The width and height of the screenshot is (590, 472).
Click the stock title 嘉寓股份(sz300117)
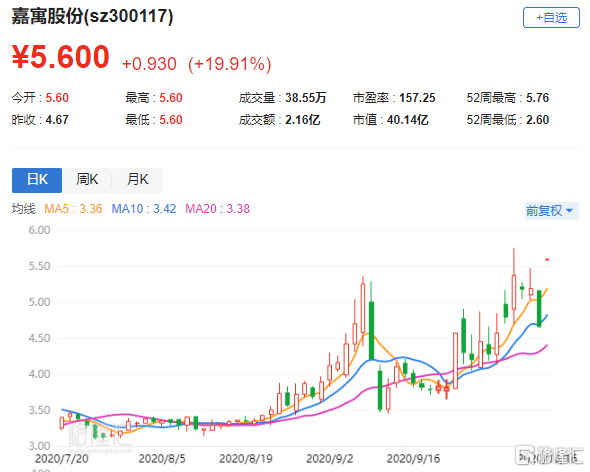tap(92, 17)
